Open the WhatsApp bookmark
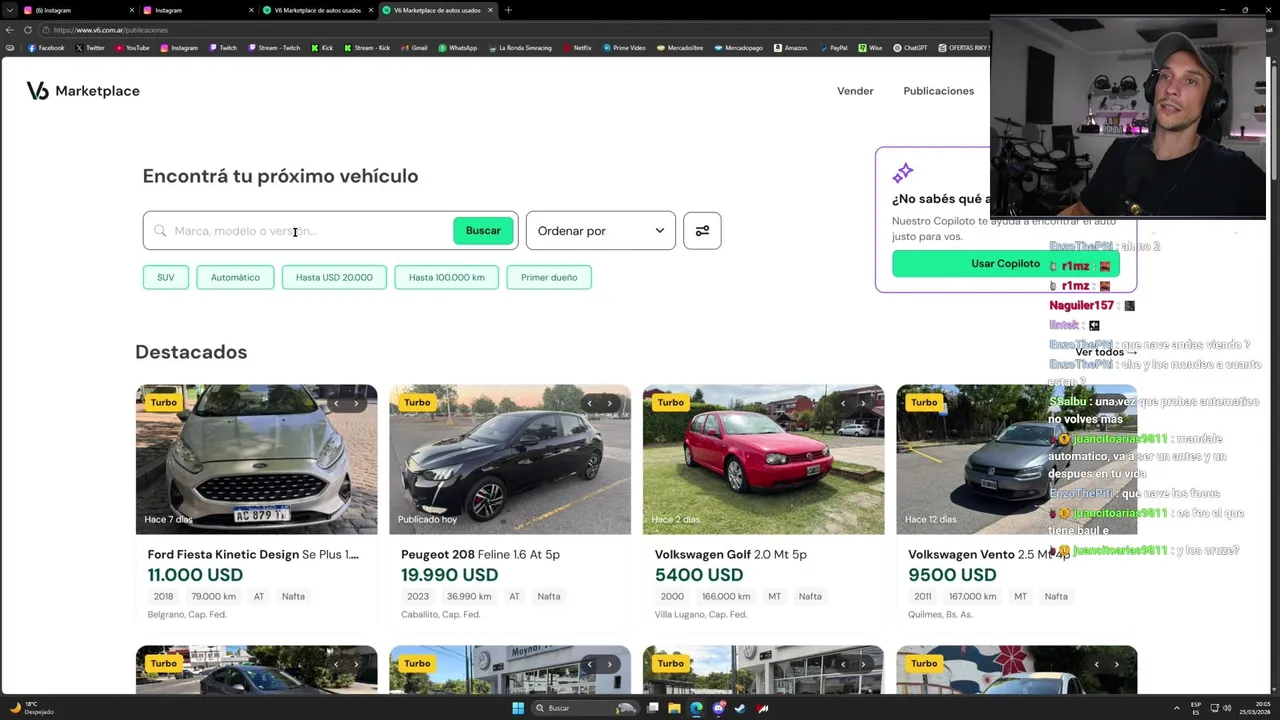Image resolution: width=1280 pixels, height=720 pixels. tap(458, 48)
